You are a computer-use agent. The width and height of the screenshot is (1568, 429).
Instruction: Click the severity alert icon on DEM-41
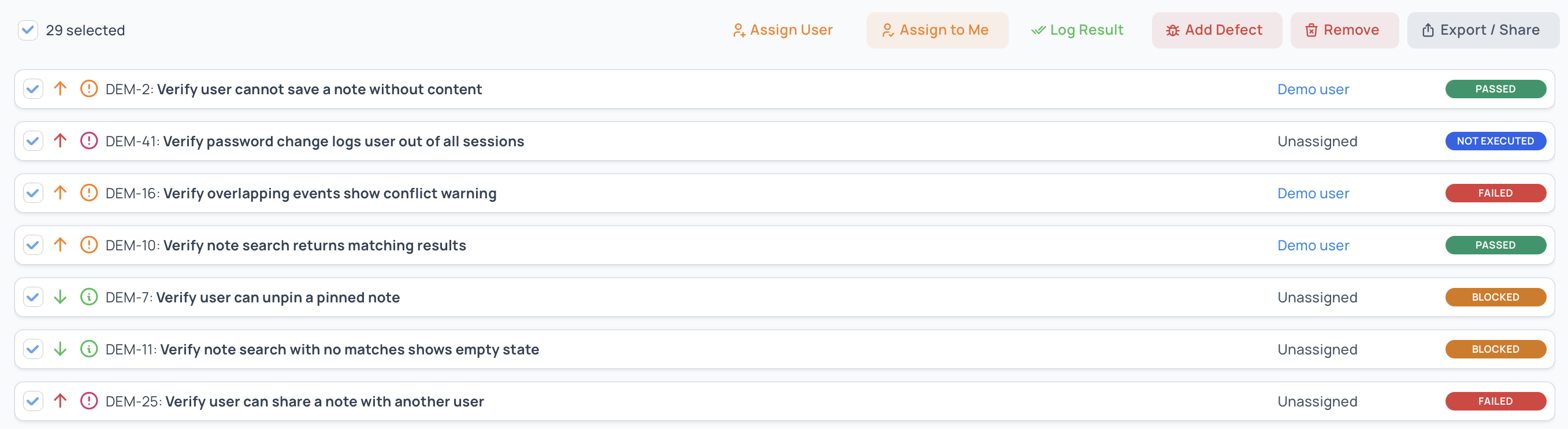[89, 140]
